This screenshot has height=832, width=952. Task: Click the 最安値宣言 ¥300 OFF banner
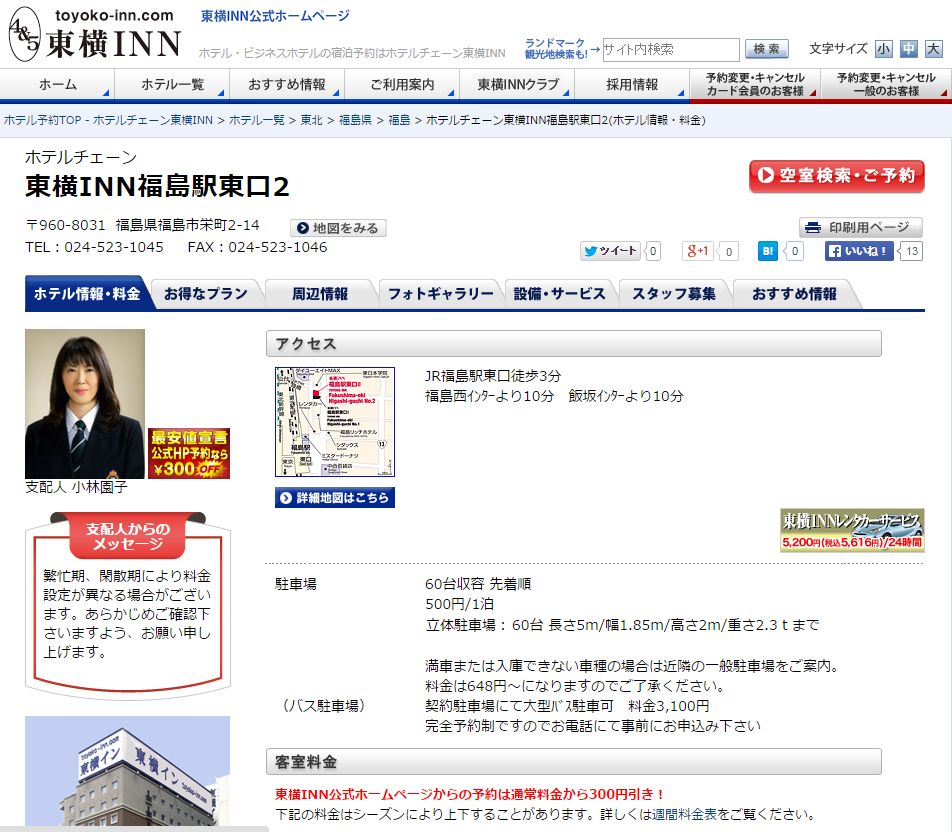[189, 453]
